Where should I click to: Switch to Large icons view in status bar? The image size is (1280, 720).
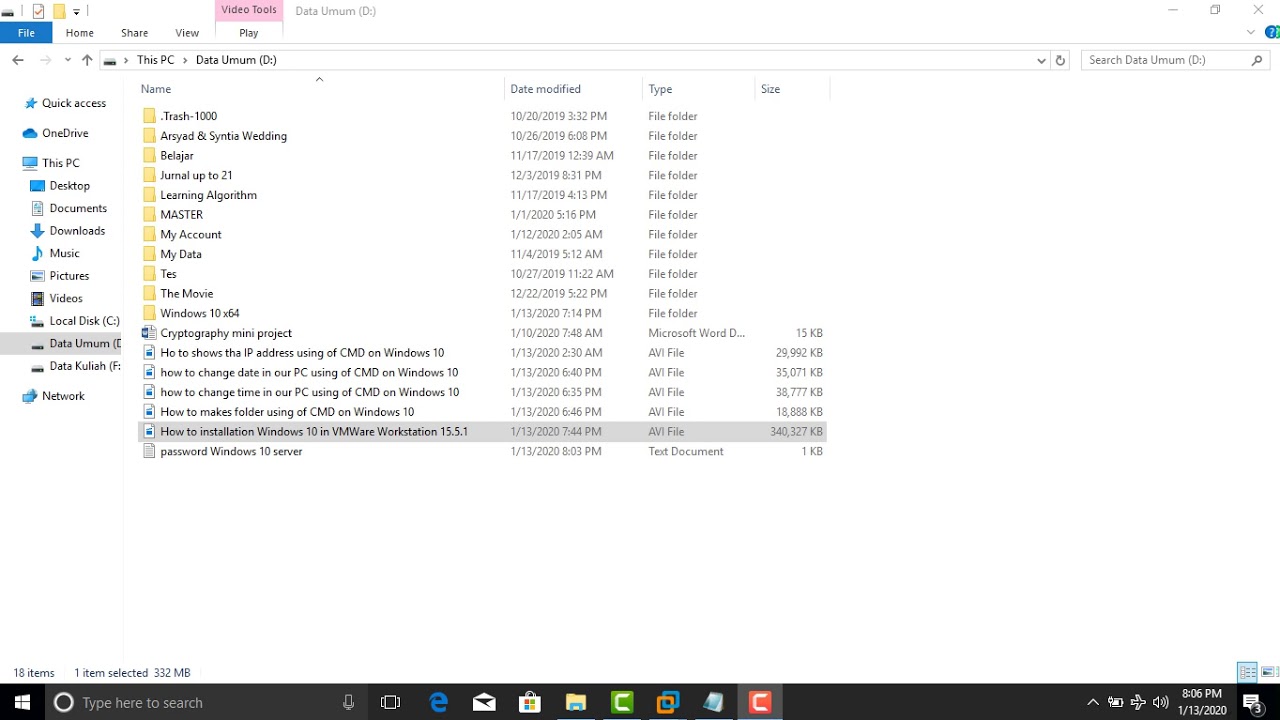click(1269, 672)
